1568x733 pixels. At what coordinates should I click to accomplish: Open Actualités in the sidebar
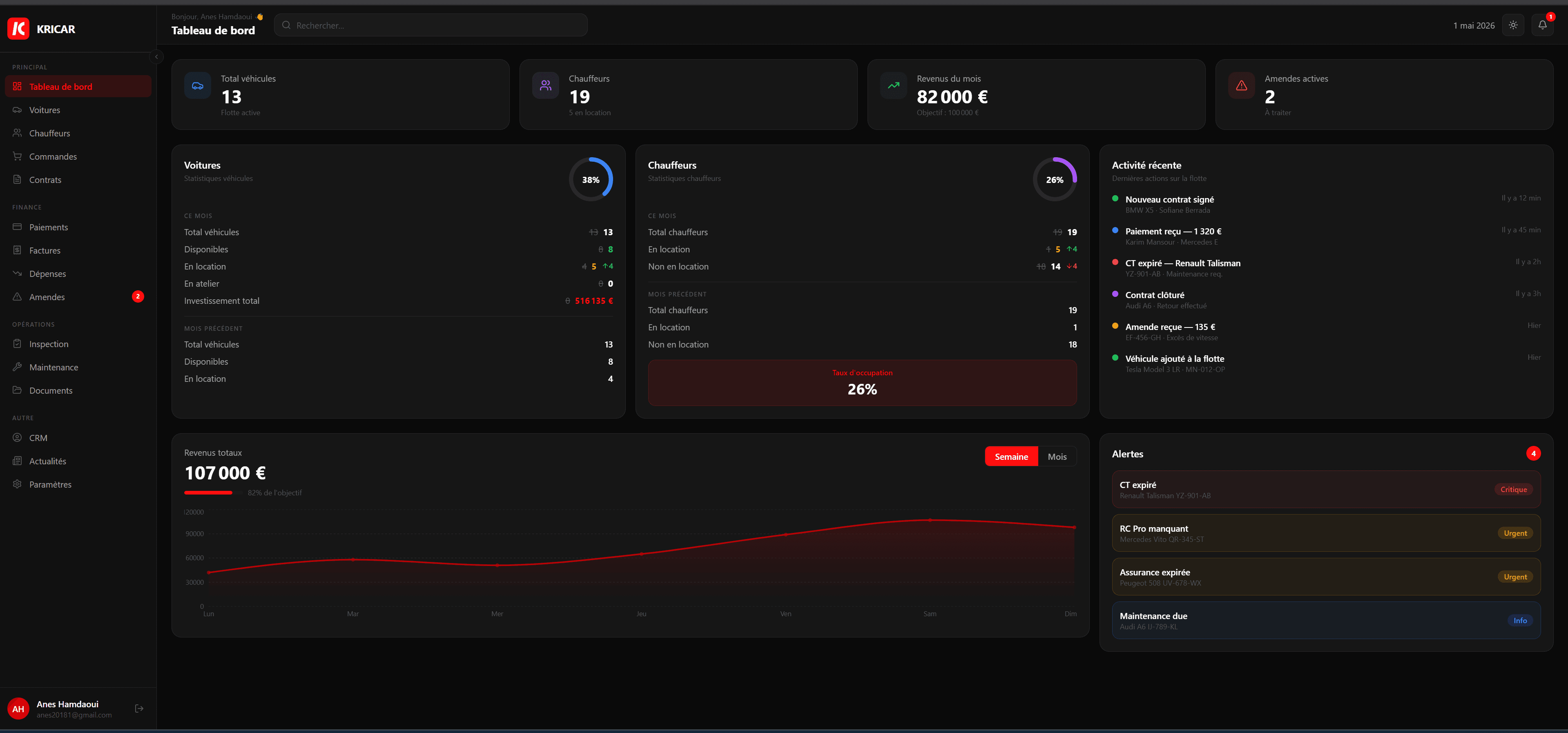pyautogui.click(x=78, y=461)
